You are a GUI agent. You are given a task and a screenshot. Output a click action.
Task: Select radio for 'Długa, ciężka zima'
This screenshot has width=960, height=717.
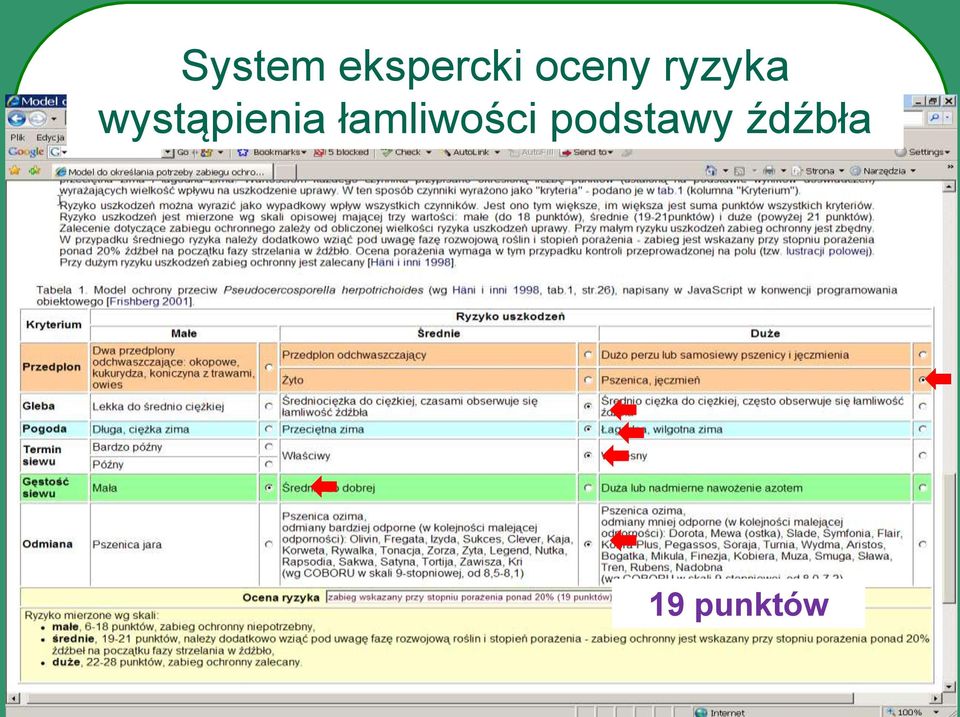269,429
